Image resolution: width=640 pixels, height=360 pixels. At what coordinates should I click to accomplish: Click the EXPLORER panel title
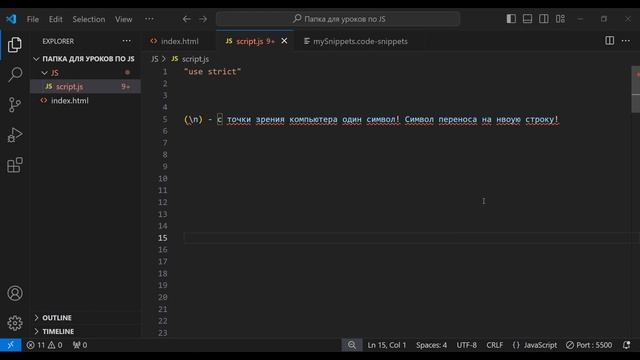point(58,41)
